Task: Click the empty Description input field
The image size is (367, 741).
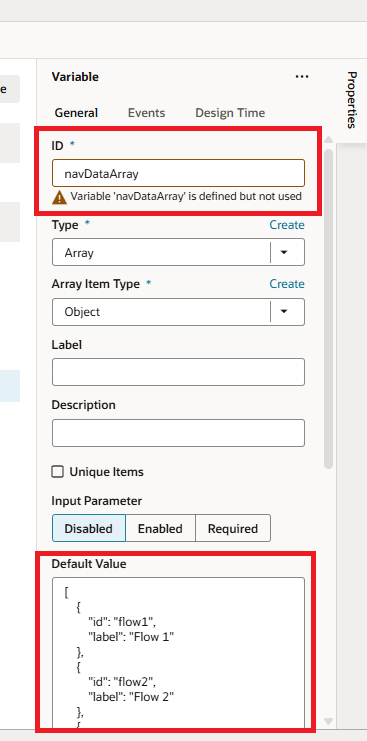Action: [x=179, y=433]
